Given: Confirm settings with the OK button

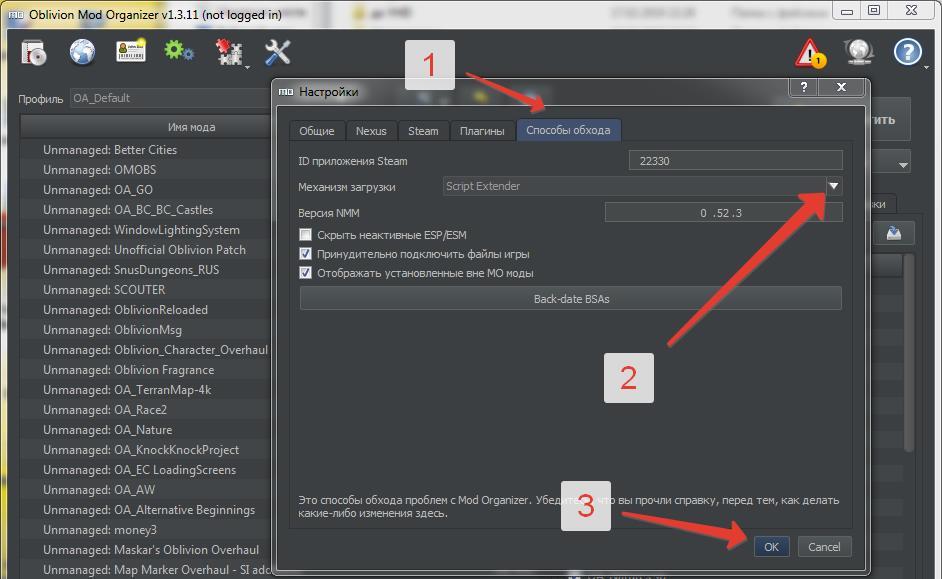Looking at the screenshot, I should 771,547.
